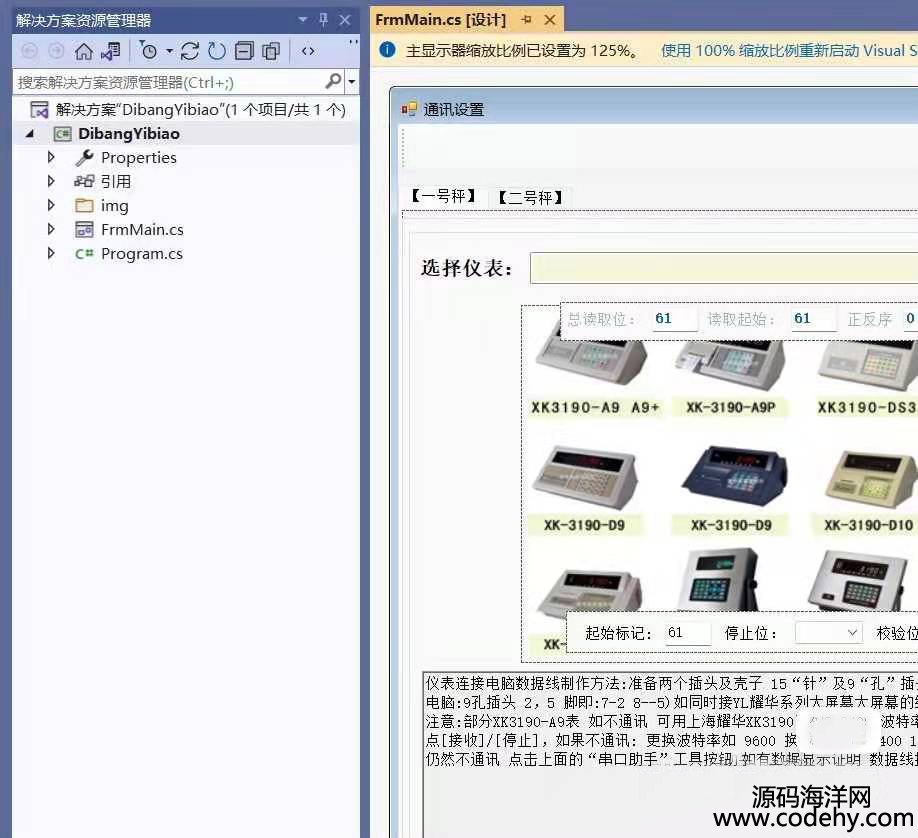Image resolution: width=918 pixels, height=838 pixels.
Task: Expand the Properties node arrow
Action: point(51,158)
